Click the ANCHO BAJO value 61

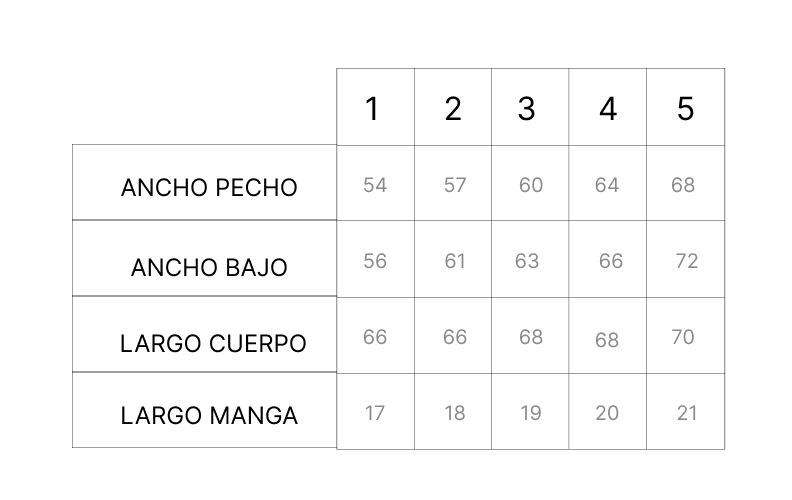pos(455,261)
